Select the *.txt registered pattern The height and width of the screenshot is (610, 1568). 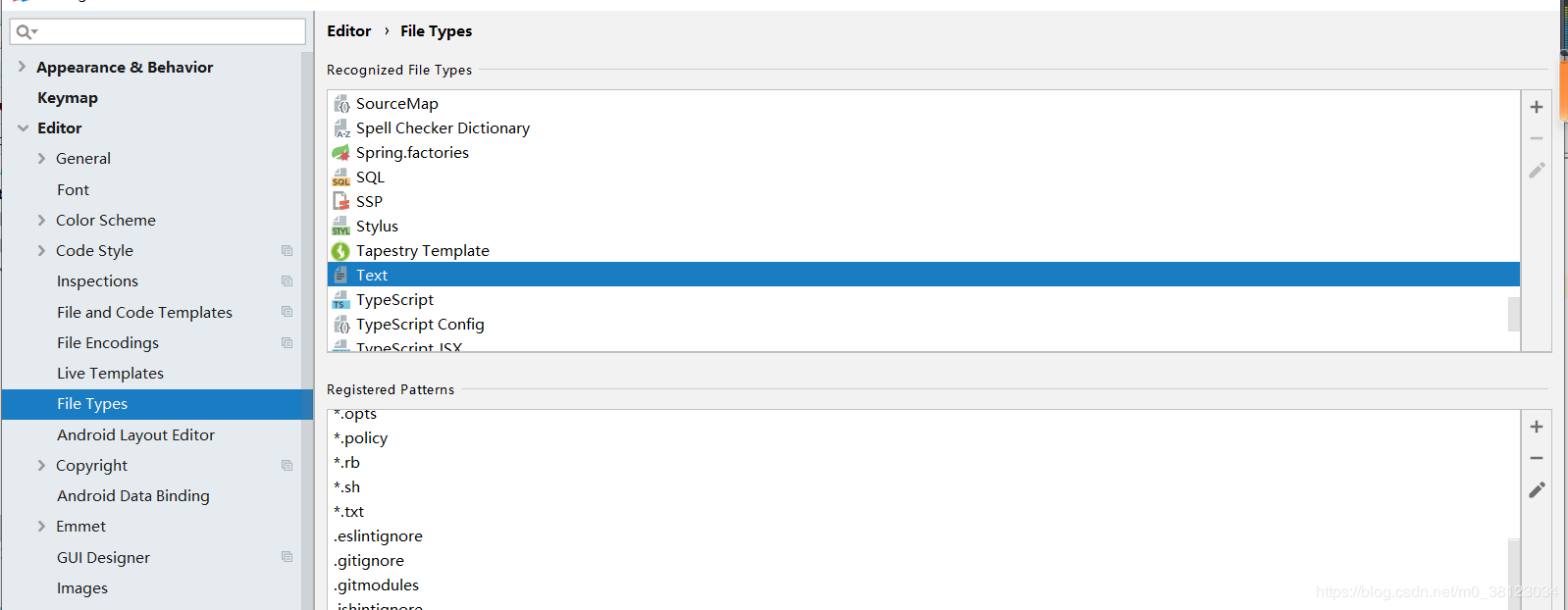pos(349,512)
